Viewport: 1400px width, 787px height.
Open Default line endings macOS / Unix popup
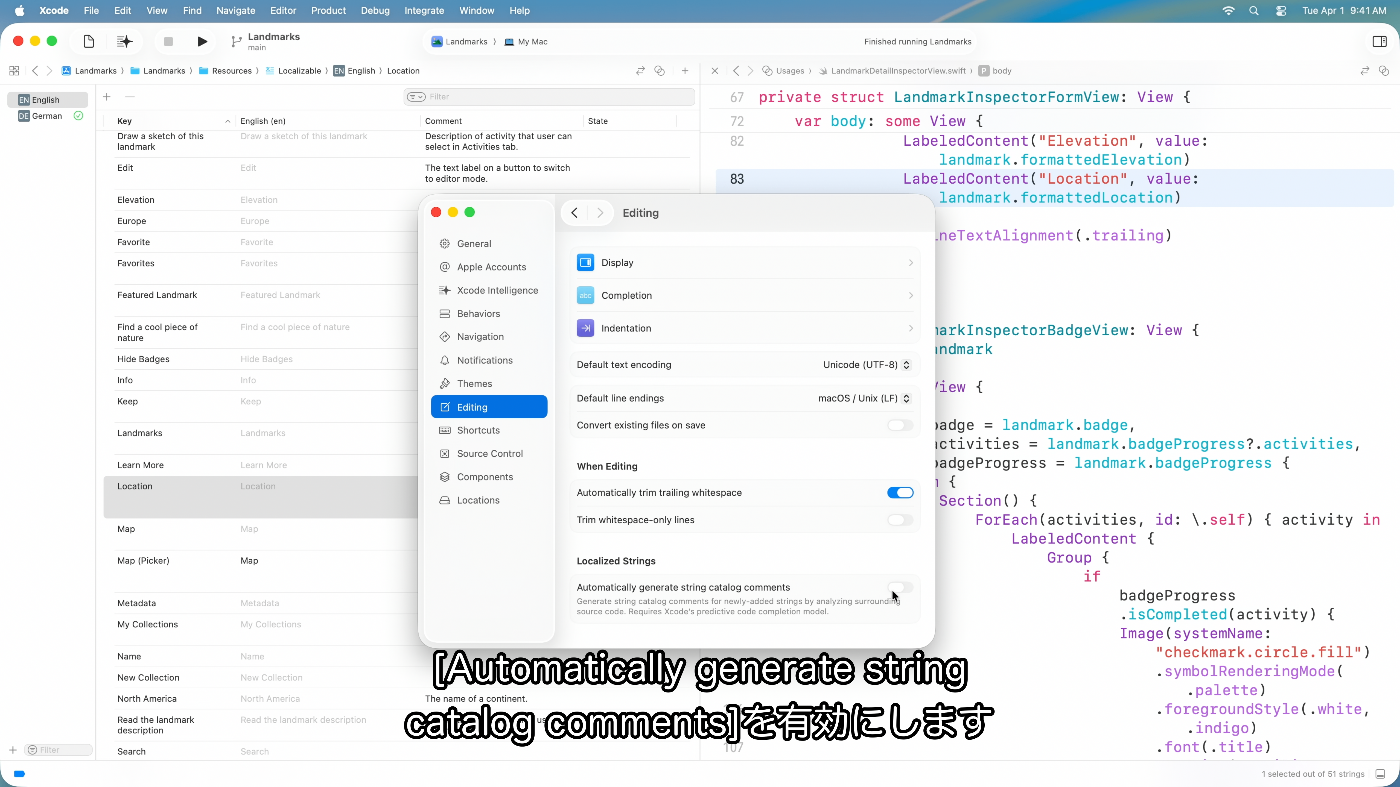point(865,398)
